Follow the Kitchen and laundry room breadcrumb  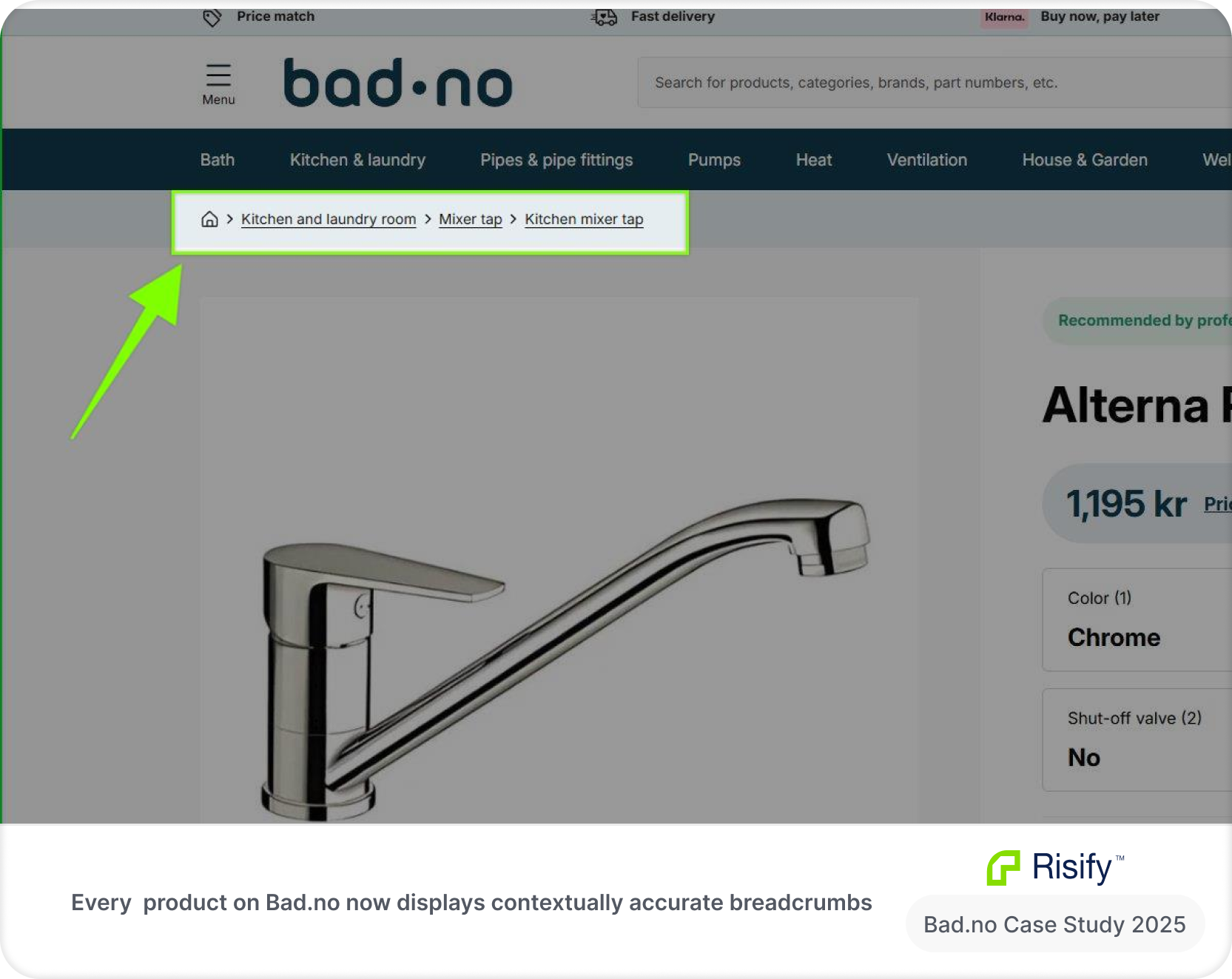click(x=329, y=219)
